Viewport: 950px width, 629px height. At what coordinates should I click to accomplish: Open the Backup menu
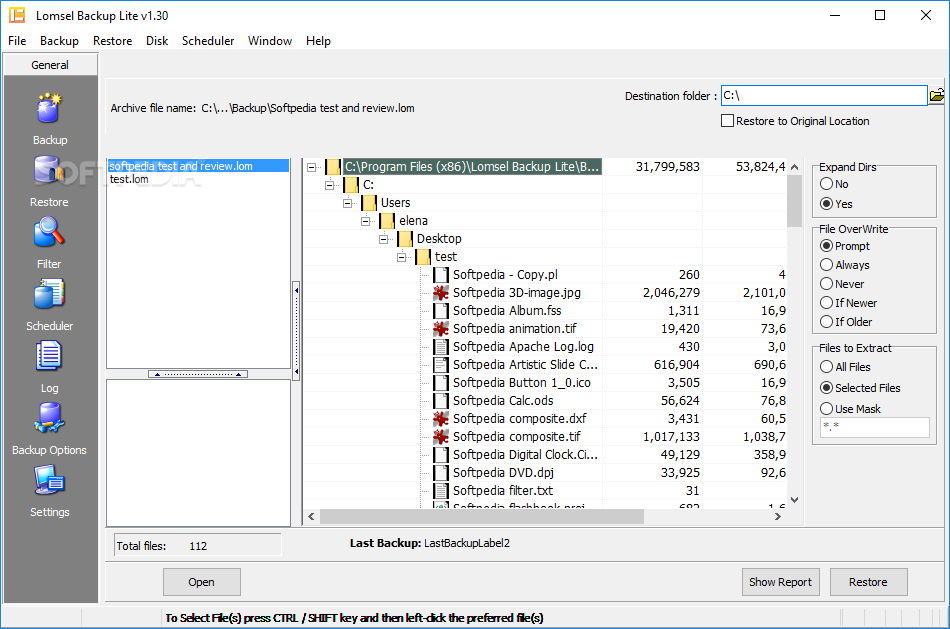click(x=59, y=41)
